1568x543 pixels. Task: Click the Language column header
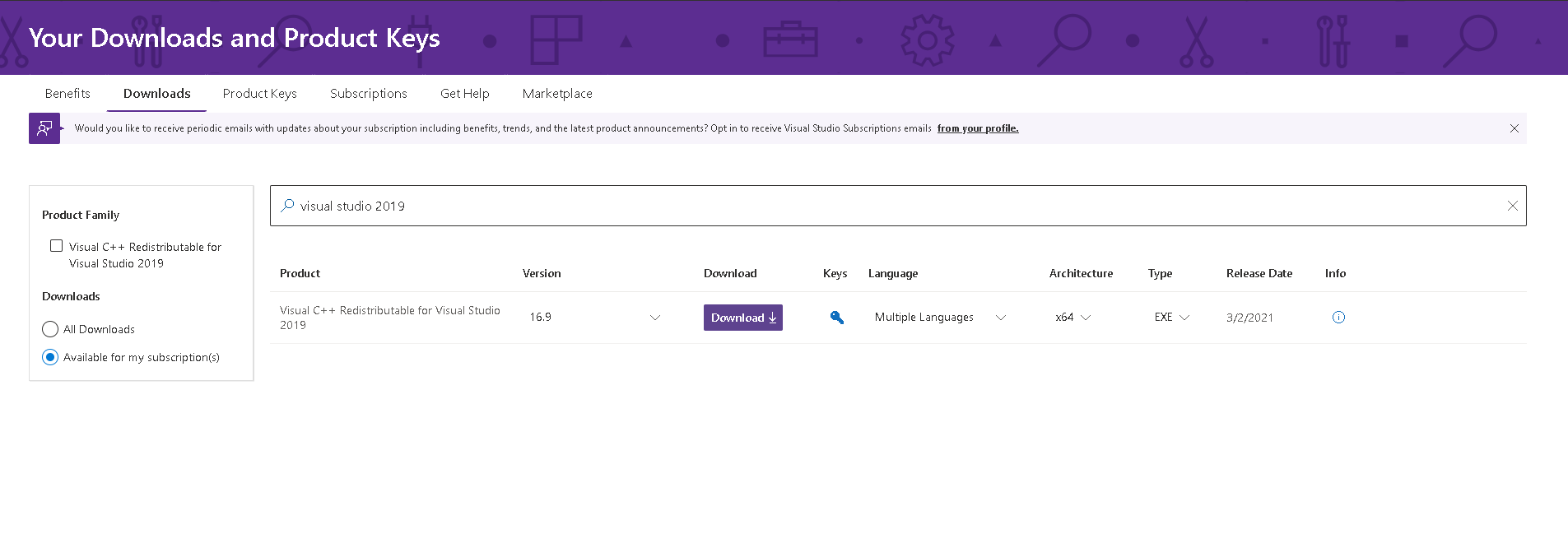click(x=893, y=273)
